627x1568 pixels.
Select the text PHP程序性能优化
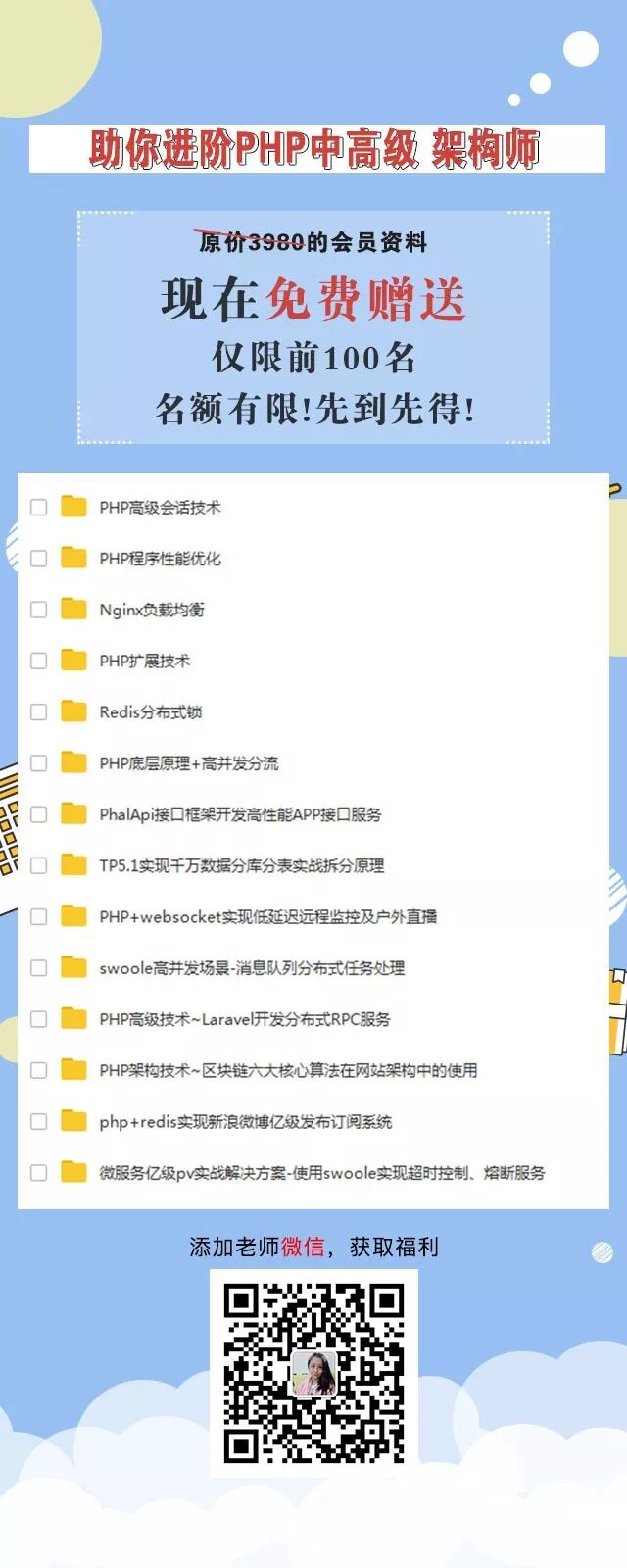160,559
